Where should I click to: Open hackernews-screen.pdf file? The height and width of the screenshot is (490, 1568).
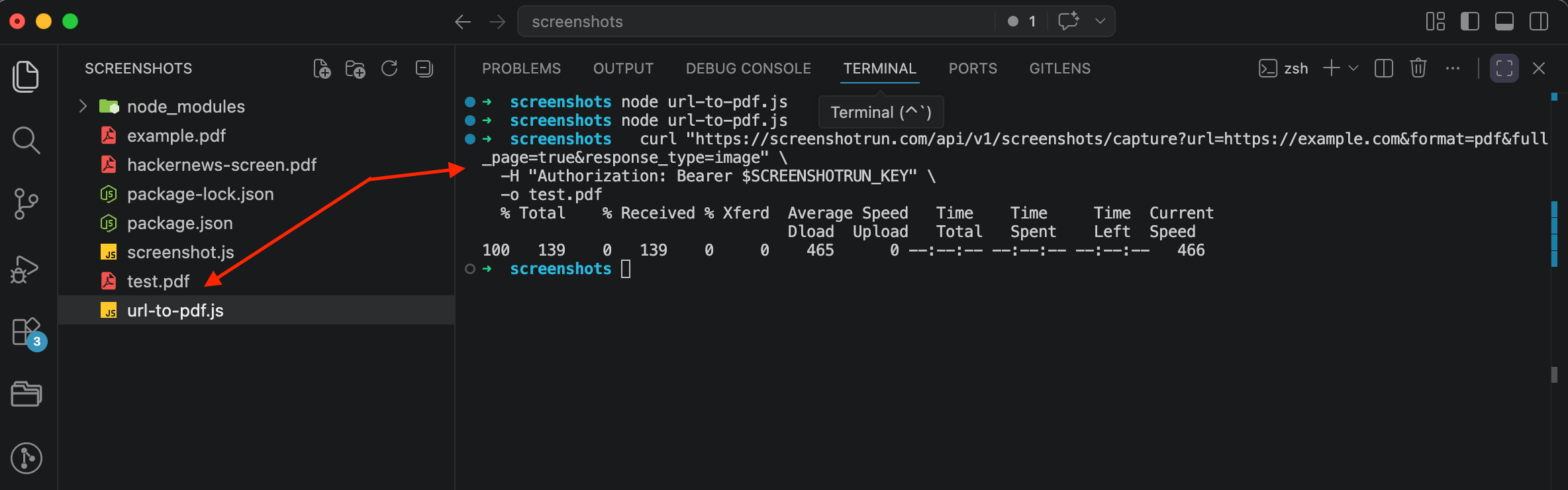tap(256, 164)
